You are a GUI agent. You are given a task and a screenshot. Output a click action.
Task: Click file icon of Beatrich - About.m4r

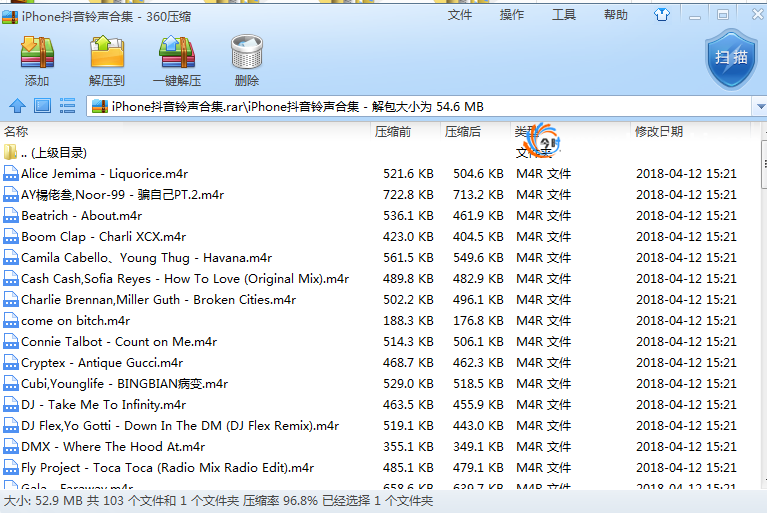(x=11, y=215)
